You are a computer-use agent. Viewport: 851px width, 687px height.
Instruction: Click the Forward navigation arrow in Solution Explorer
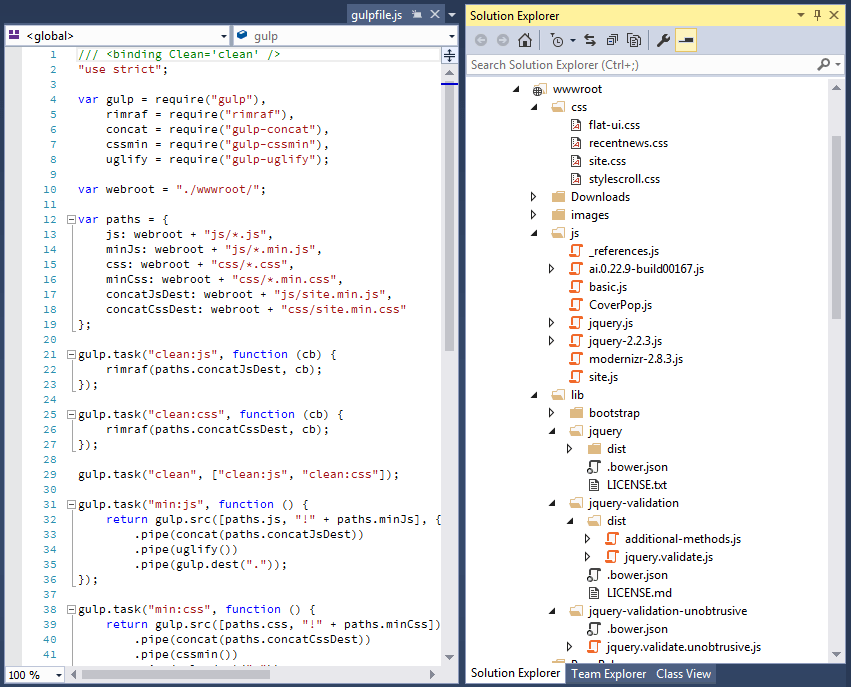(503, 40)
